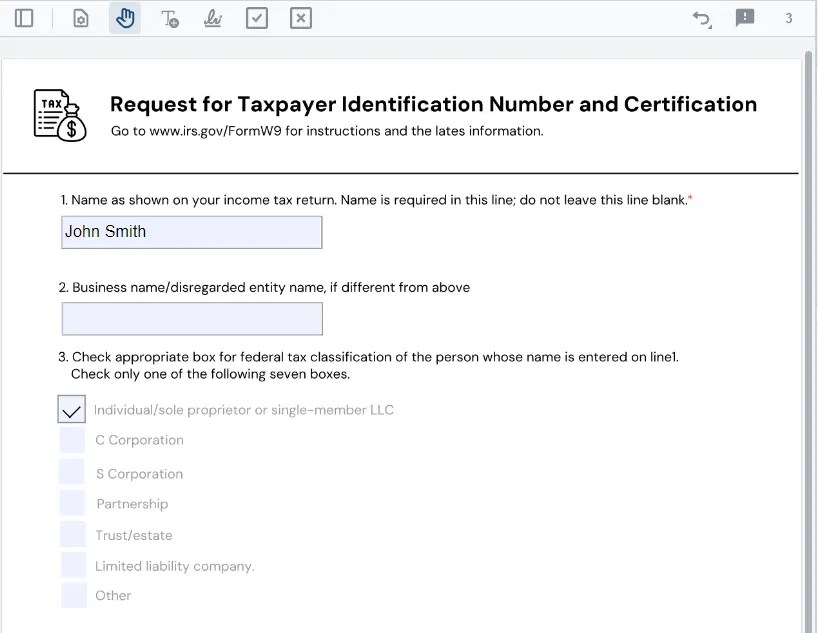Toggle the sidebar panel icon

[x=25, y=18]
